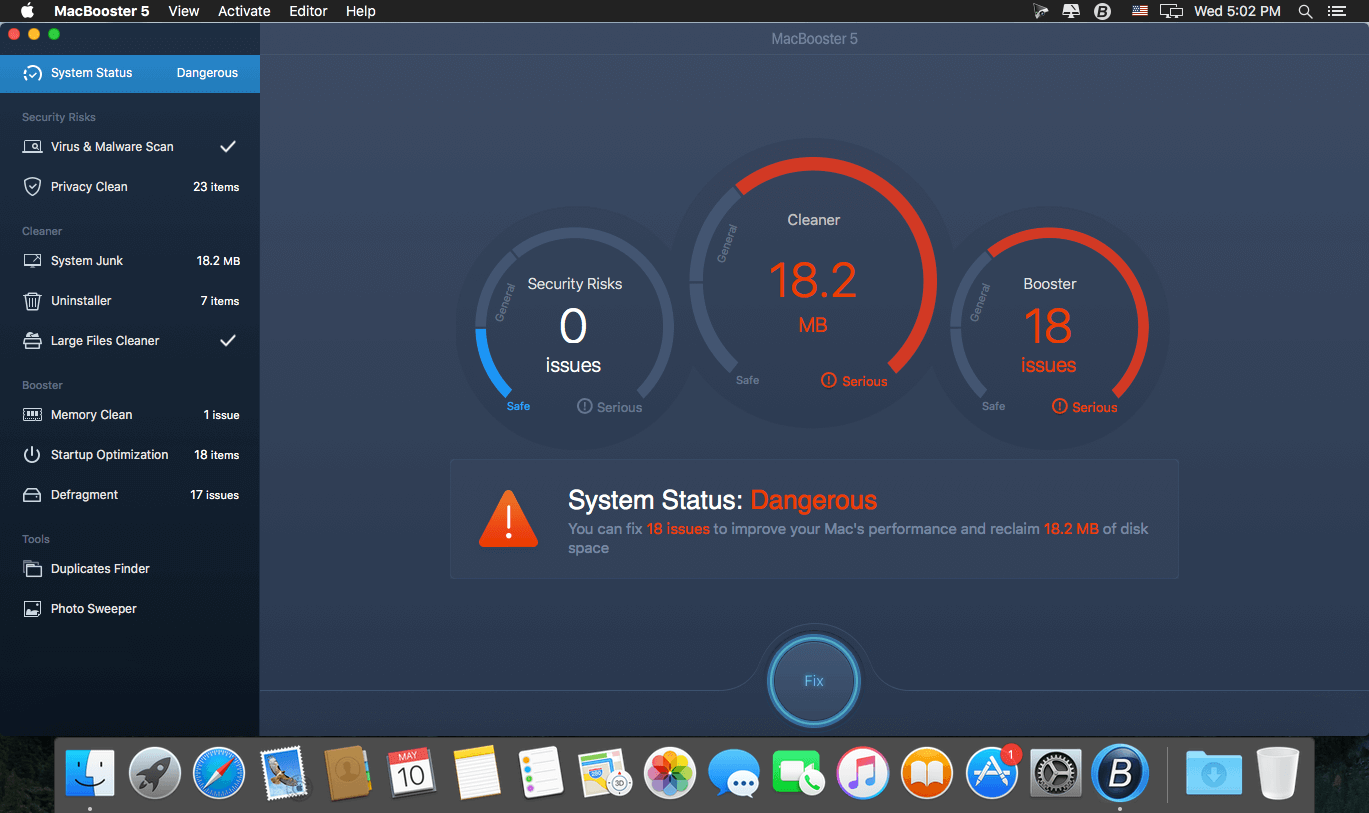Open the MacBooster 5 app menu
Viewport: 1369px width, 813px height.
pos(102,11)
